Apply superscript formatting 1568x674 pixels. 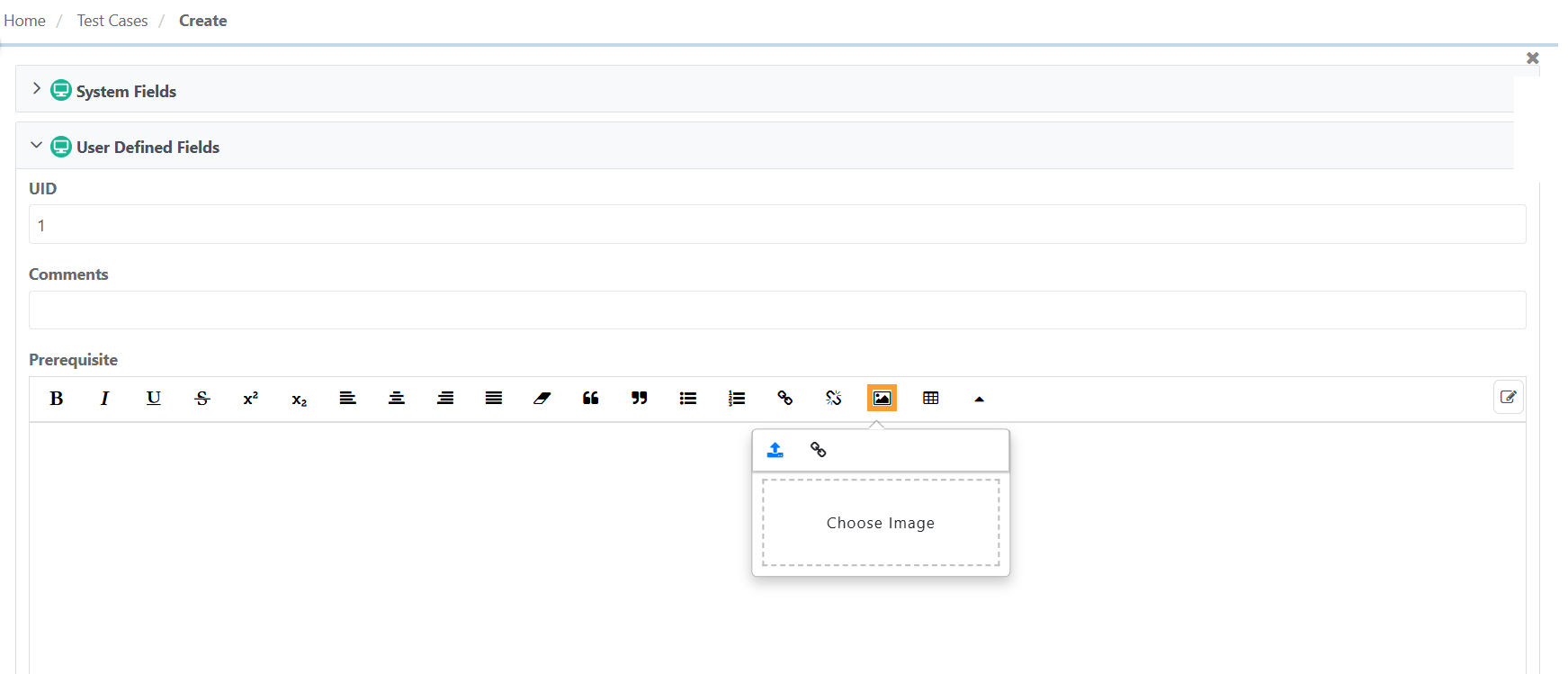coord(250,398)
